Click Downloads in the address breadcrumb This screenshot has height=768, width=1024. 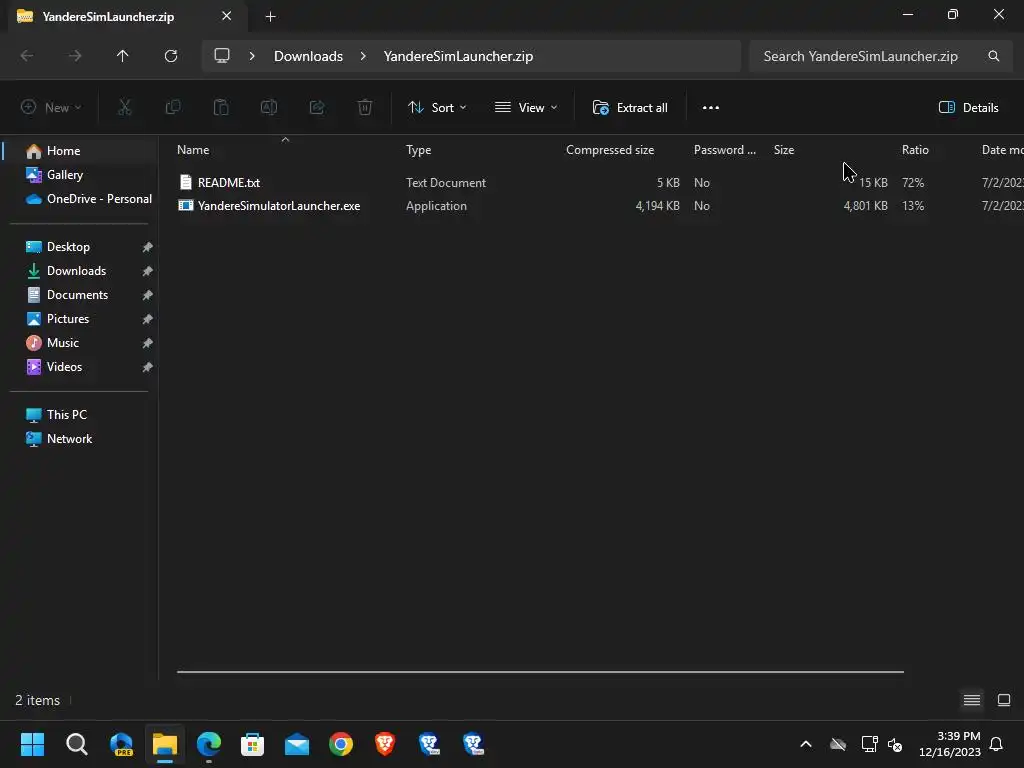click(308, 56)
